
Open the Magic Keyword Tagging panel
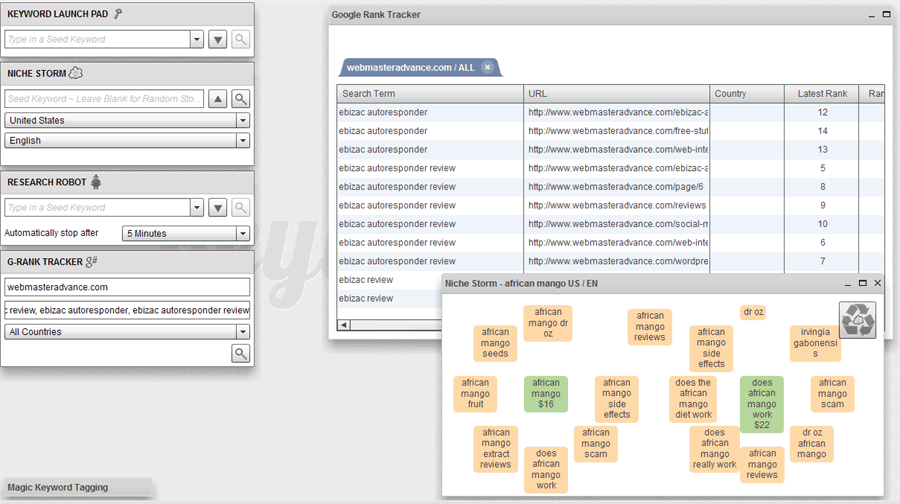pos(78,487)
